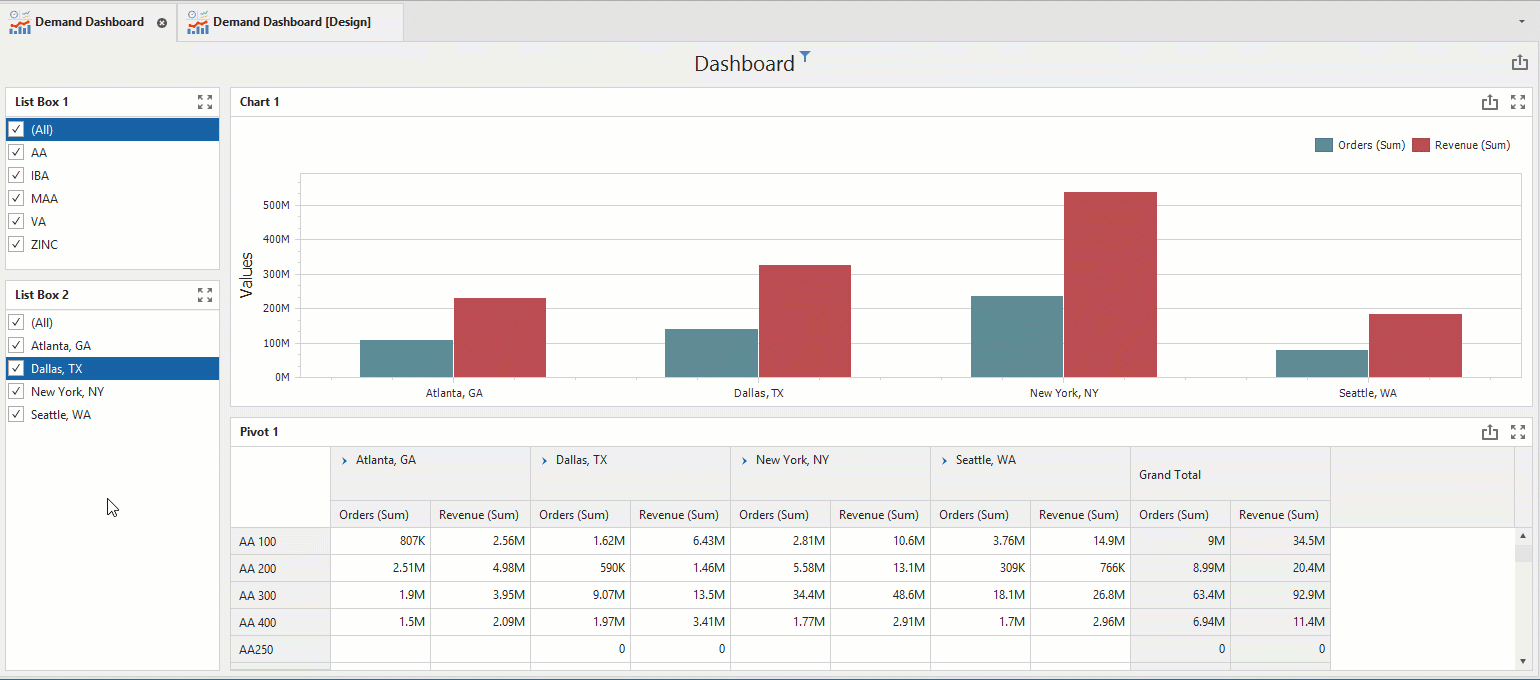Click pivot scrollbar down arrow
This screenshot has height=680, width=1540.
coord(1523,661)
